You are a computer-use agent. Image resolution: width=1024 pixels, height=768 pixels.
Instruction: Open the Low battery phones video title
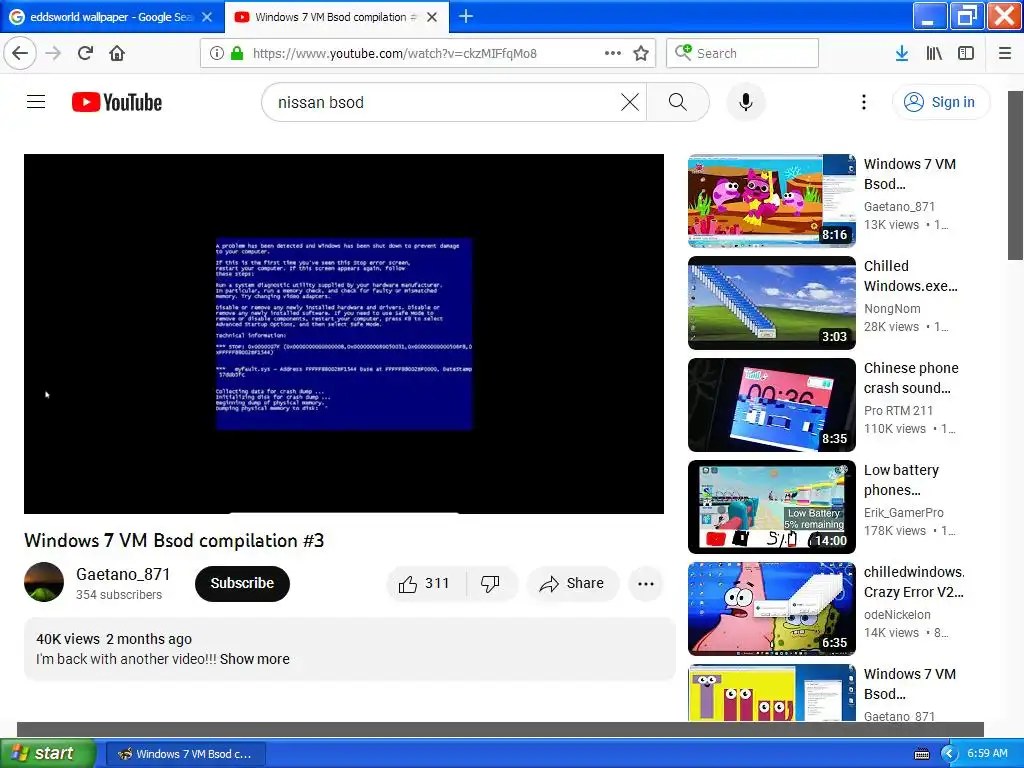pos(901,479)
